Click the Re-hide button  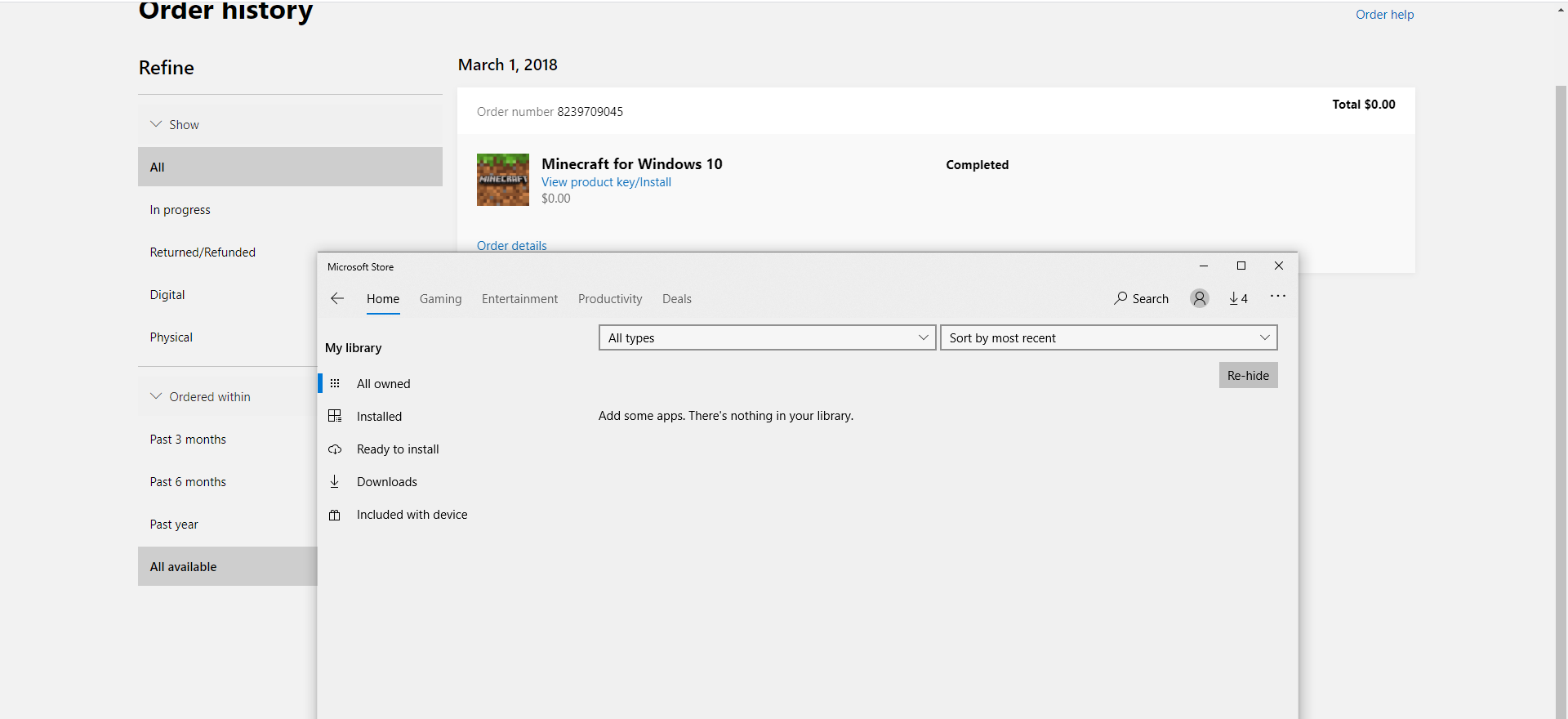1248,375
